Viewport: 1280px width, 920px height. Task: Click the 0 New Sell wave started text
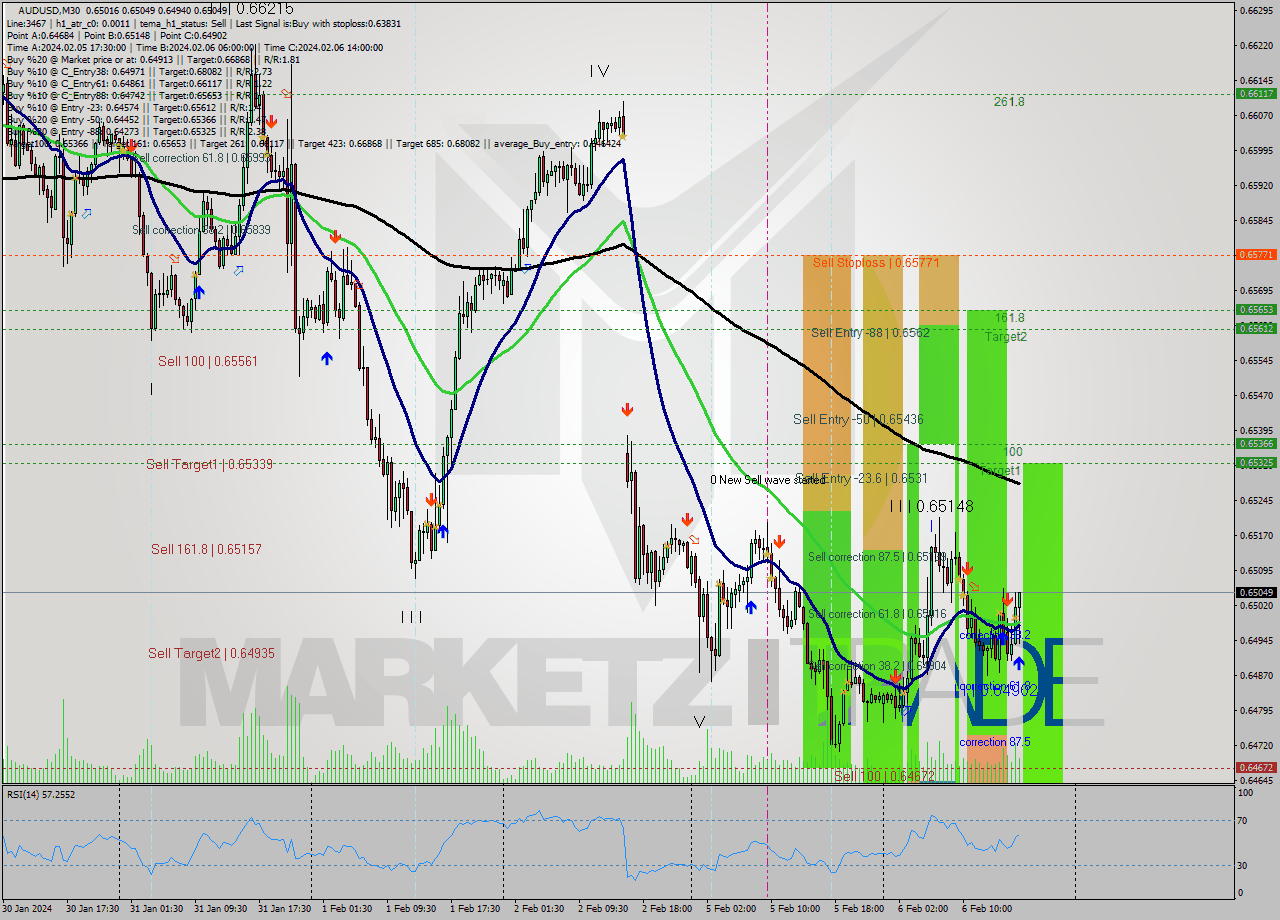coord(768,480)
